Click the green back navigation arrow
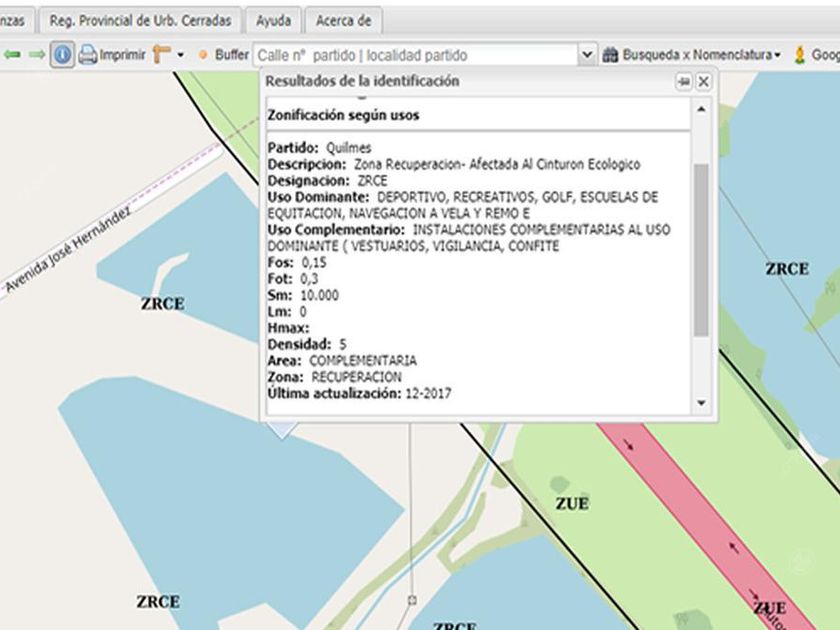This screenshot has height=630, width=840. [x=12, y=55]
